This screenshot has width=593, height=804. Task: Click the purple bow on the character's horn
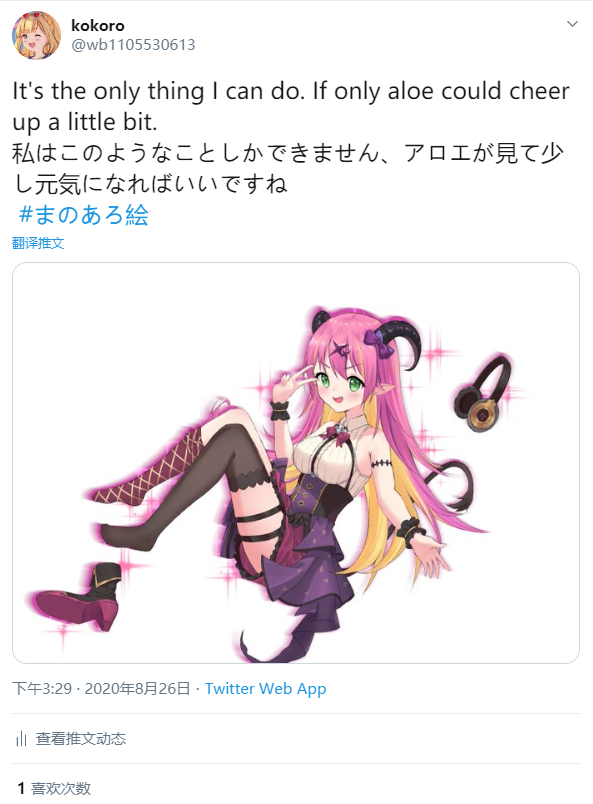pyautogui.click(x=379, y=343)
